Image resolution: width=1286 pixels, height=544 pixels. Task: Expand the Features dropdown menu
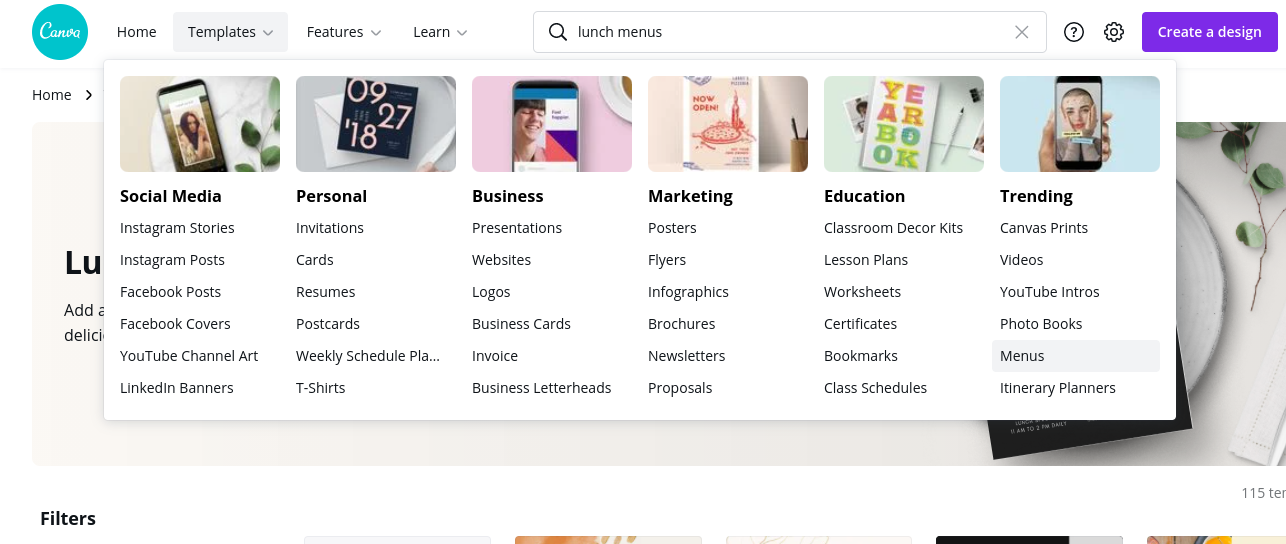pyautogui.click(x=344, y=32)
